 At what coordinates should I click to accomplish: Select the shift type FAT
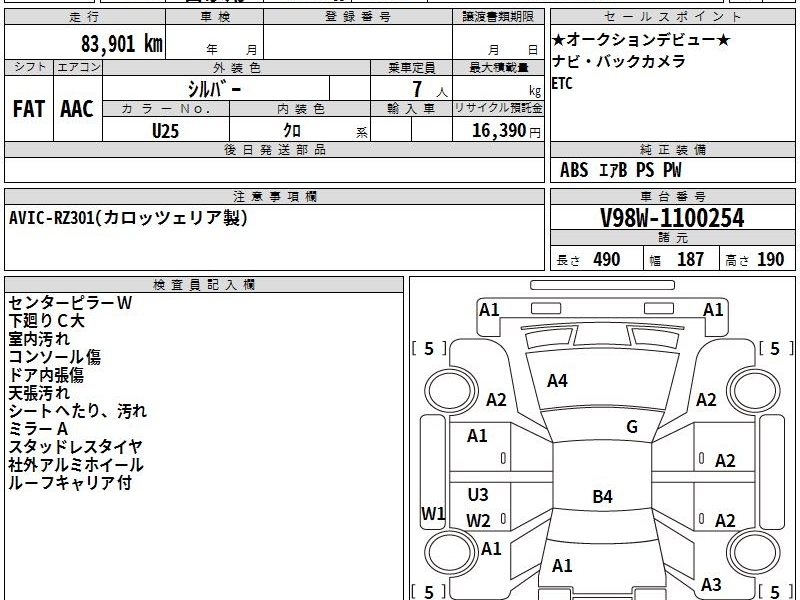point(29,109)
